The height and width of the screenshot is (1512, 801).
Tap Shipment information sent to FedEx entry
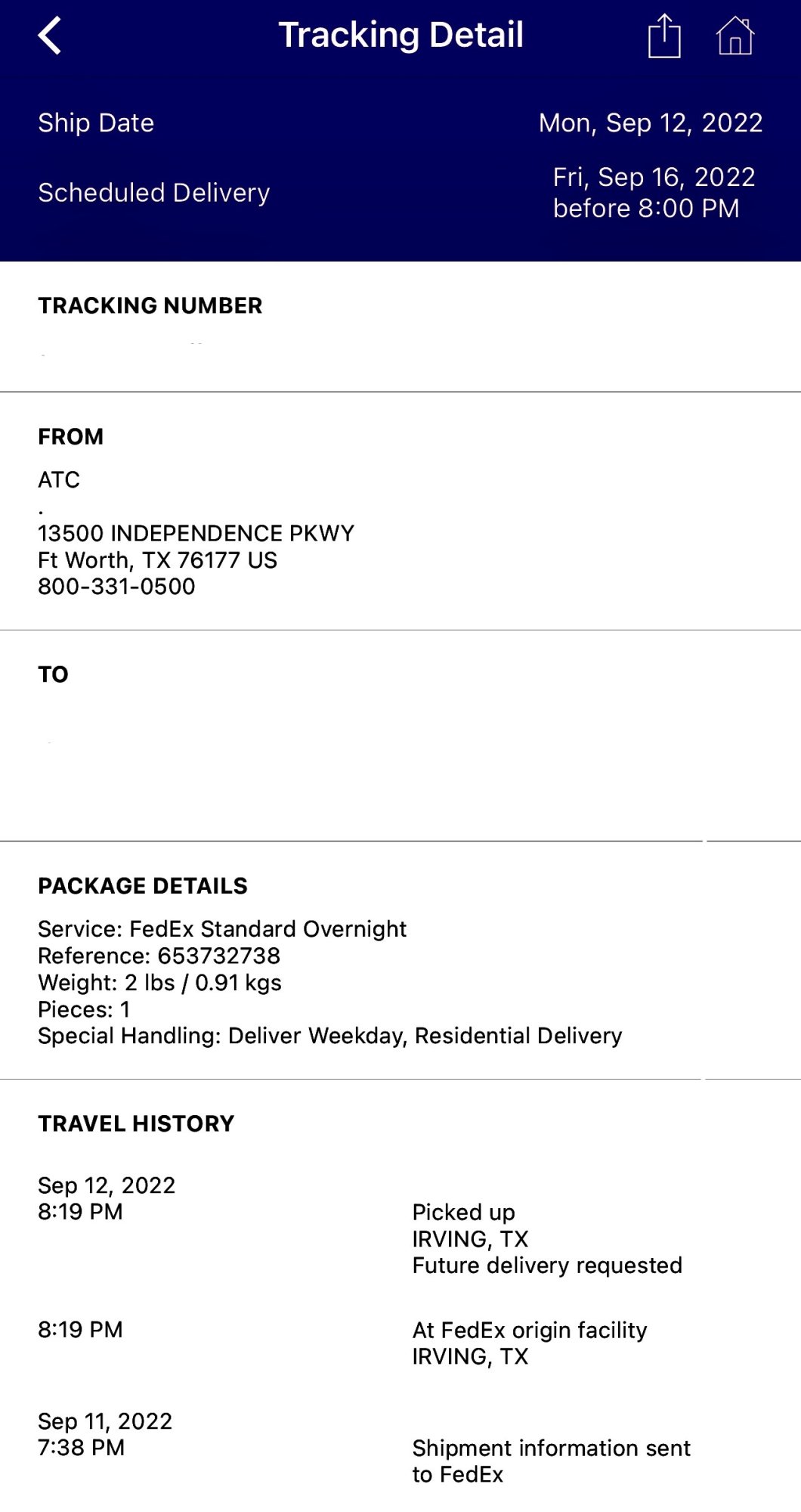click(x=550, y=1461)
